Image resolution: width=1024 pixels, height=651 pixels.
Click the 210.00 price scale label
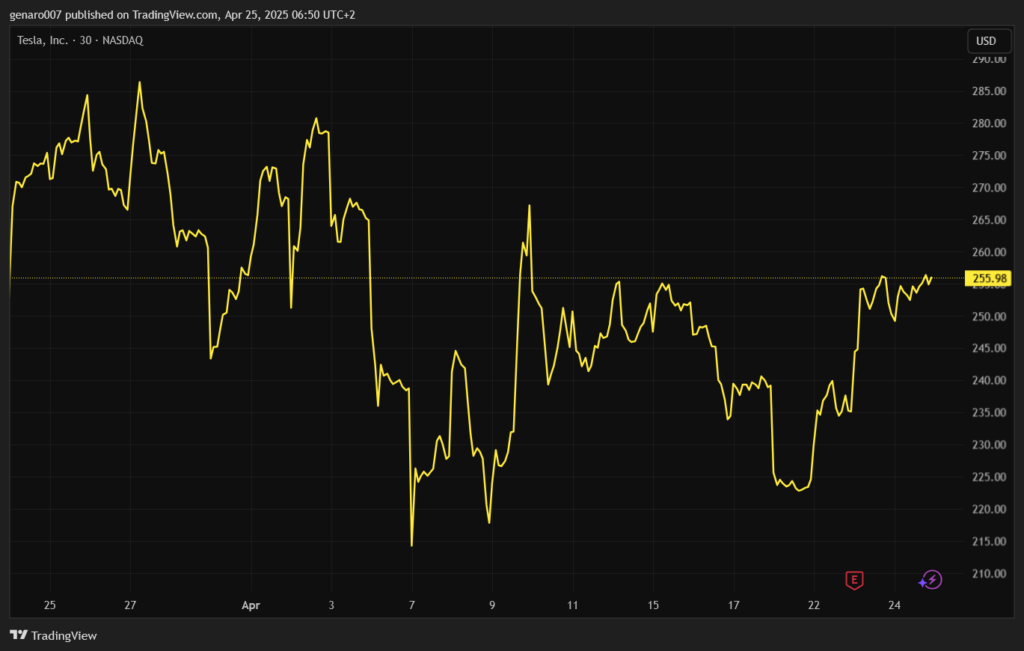pyautogui.click(x=988, y=574)
